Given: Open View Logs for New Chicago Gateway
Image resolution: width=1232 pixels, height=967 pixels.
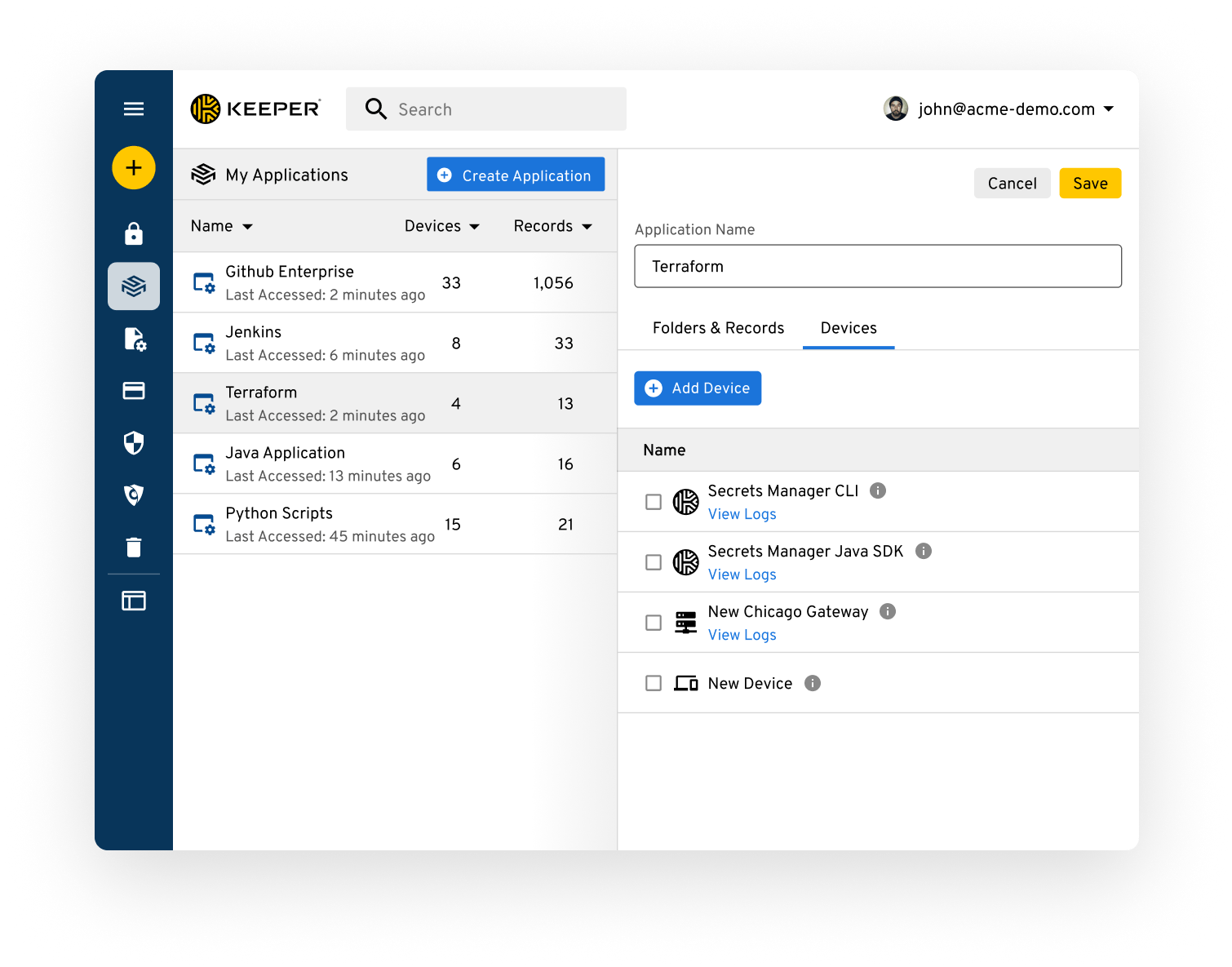Looking at the screenshot, I should click(742, 635).
